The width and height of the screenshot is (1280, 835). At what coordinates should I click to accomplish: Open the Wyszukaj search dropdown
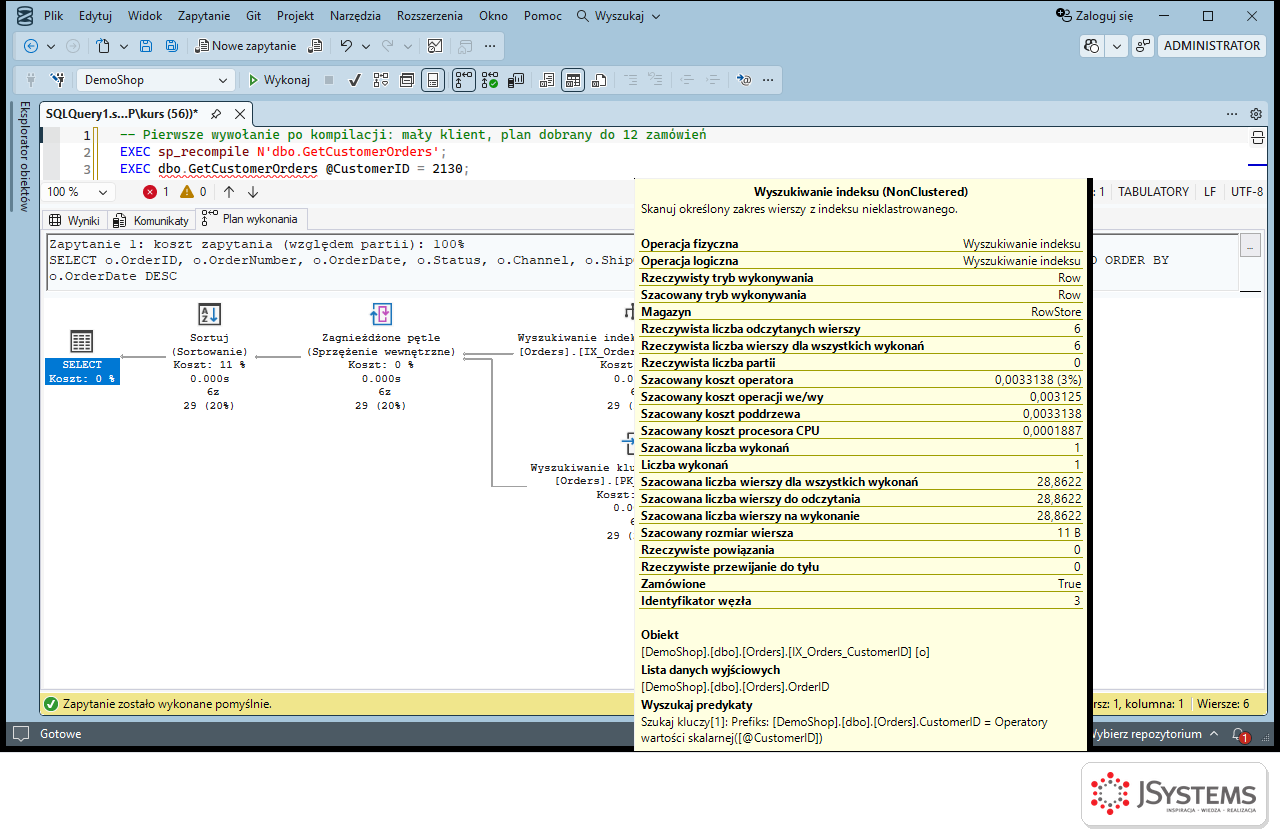[x=619, y=16]
